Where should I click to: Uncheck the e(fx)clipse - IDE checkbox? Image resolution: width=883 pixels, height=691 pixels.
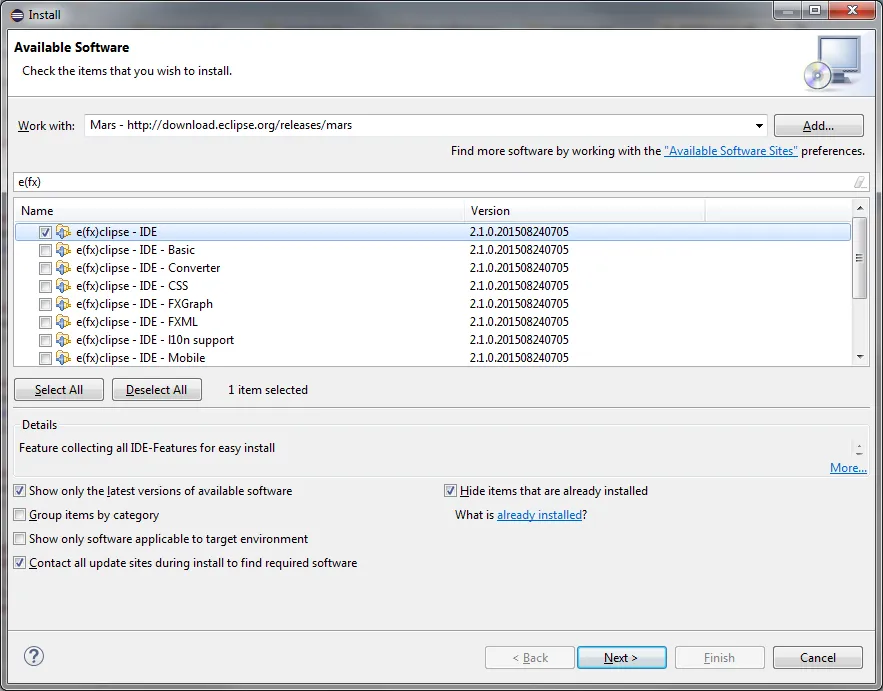coord(45,232)
